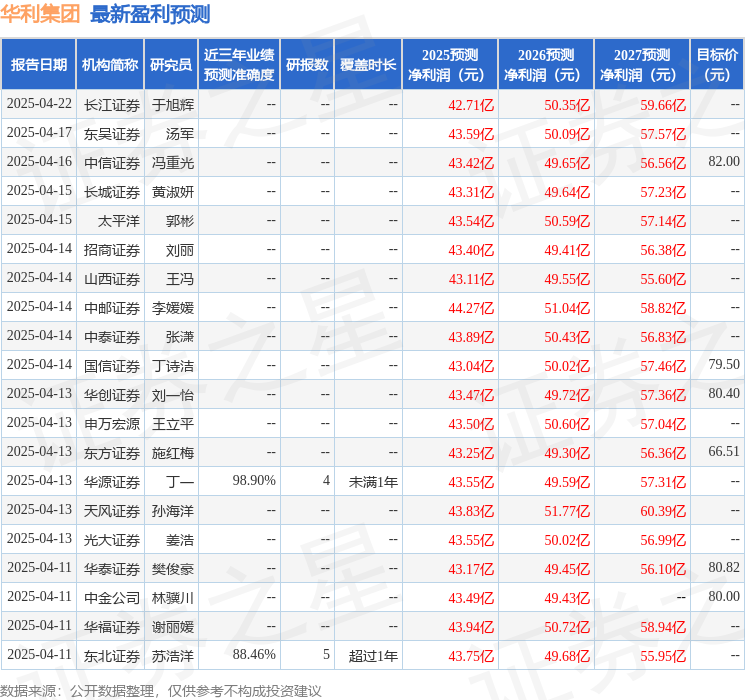Select 山西证券 institution cell

pyautogui.click(x=112, y=279)
